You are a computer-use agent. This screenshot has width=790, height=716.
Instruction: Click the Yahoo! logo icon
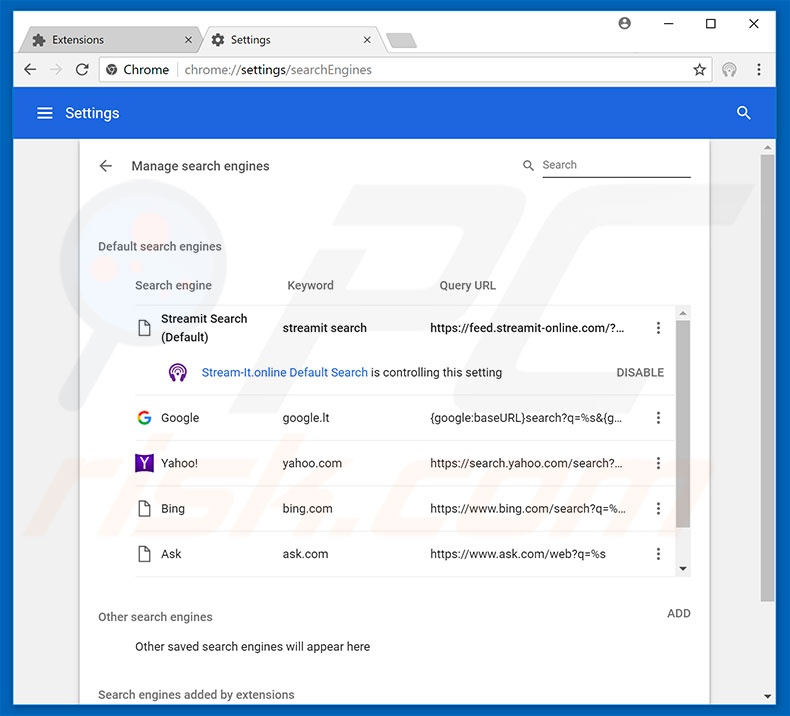click(x=144, y=463)
